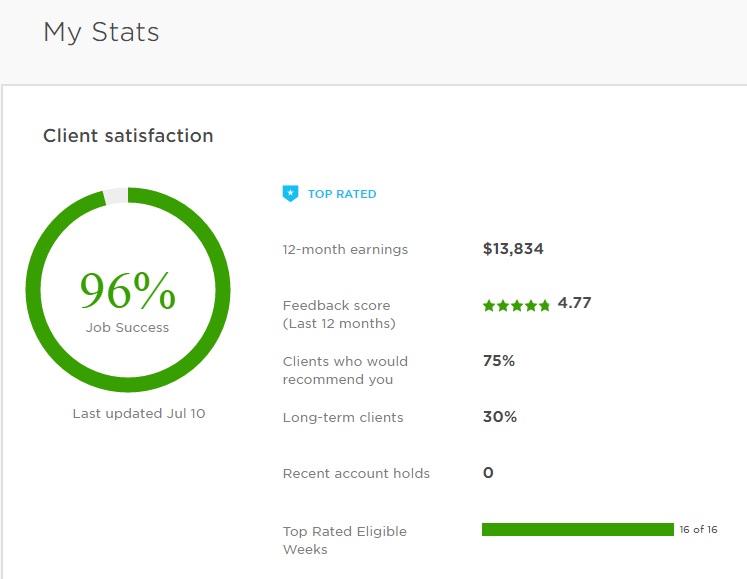Click the 30% long-term clients value
Viewport: 747px width, 579px height.
tap(499, 417)
